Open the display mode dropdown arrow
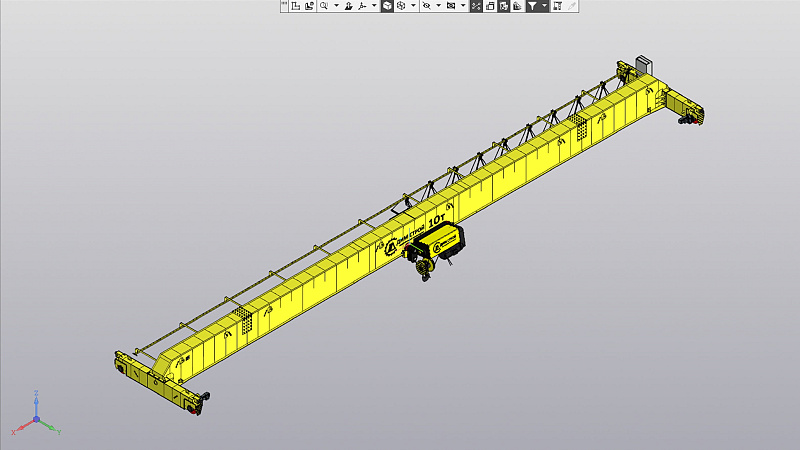Image resolution: width=800 pixels, height=450 pixels. click(x=413, y=6)
